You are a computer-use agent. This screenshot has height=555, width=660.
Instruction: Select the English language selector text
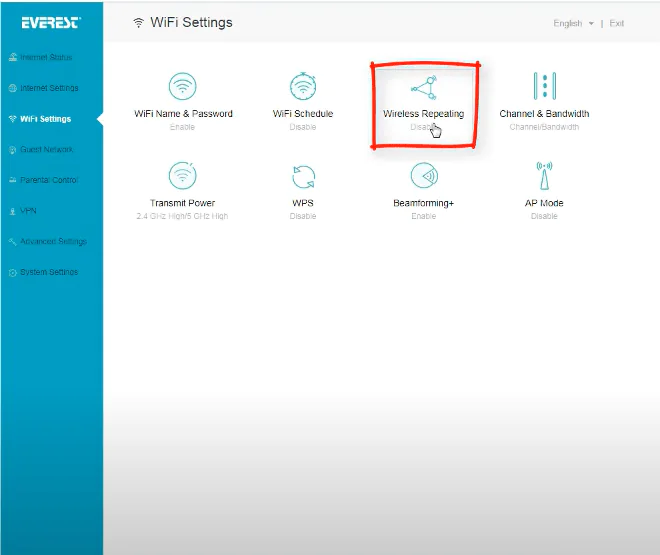point(567,24)
